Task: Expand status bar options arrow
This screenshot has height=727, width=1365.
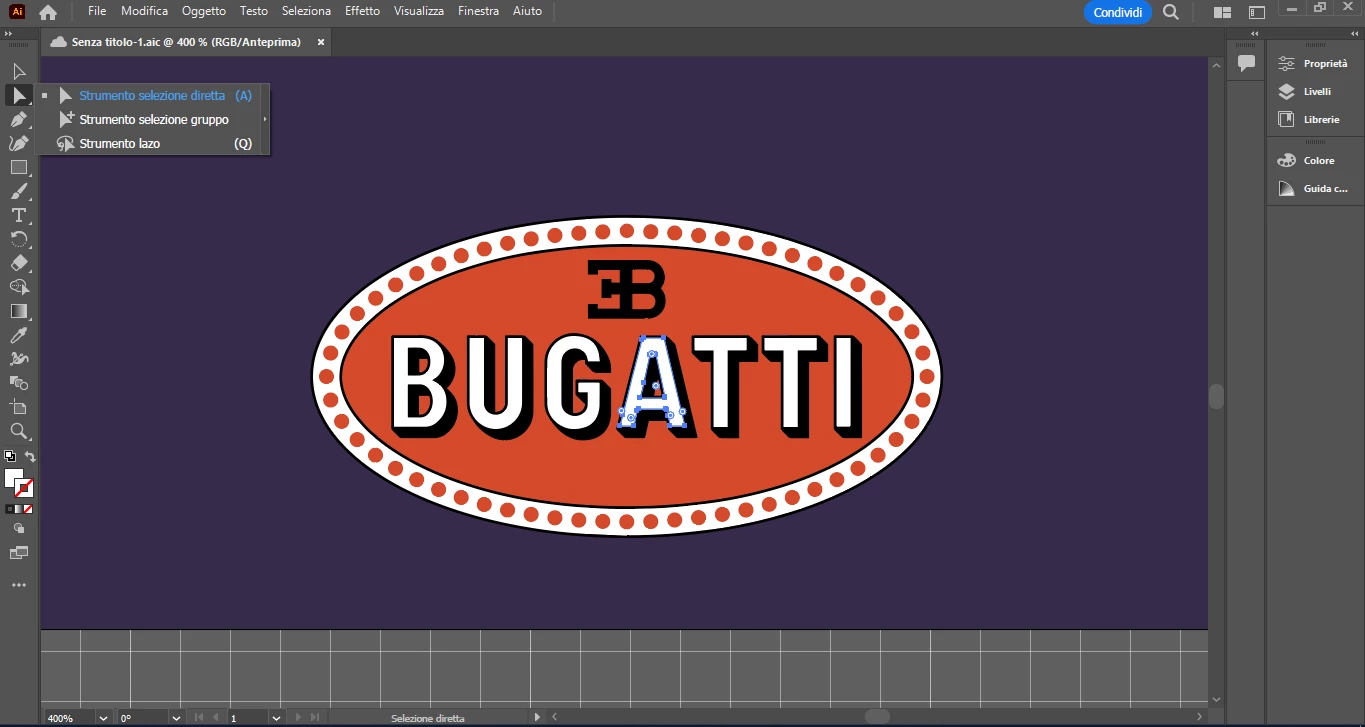Action: coord(537,717)
